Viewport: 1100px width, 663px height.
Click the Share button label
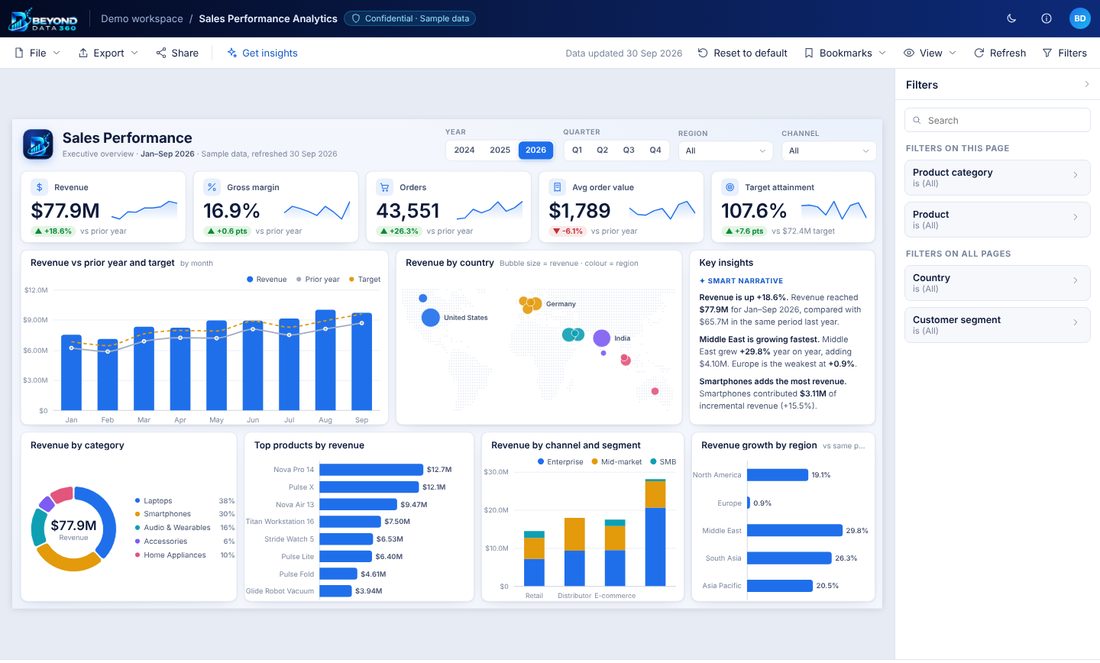click(x=185, y=53)
